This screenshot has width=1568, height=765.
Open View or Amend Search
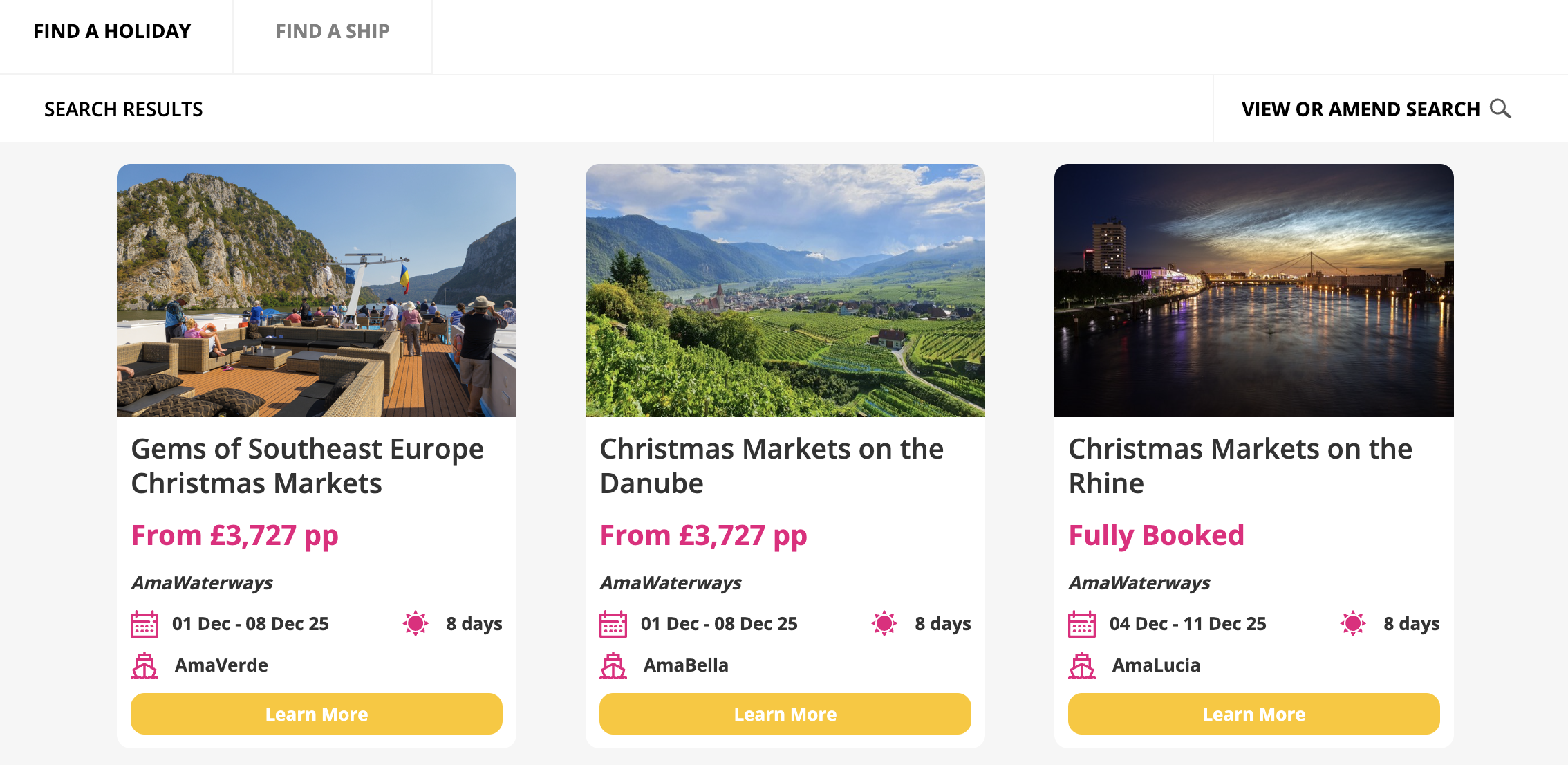pos(1361,109)
